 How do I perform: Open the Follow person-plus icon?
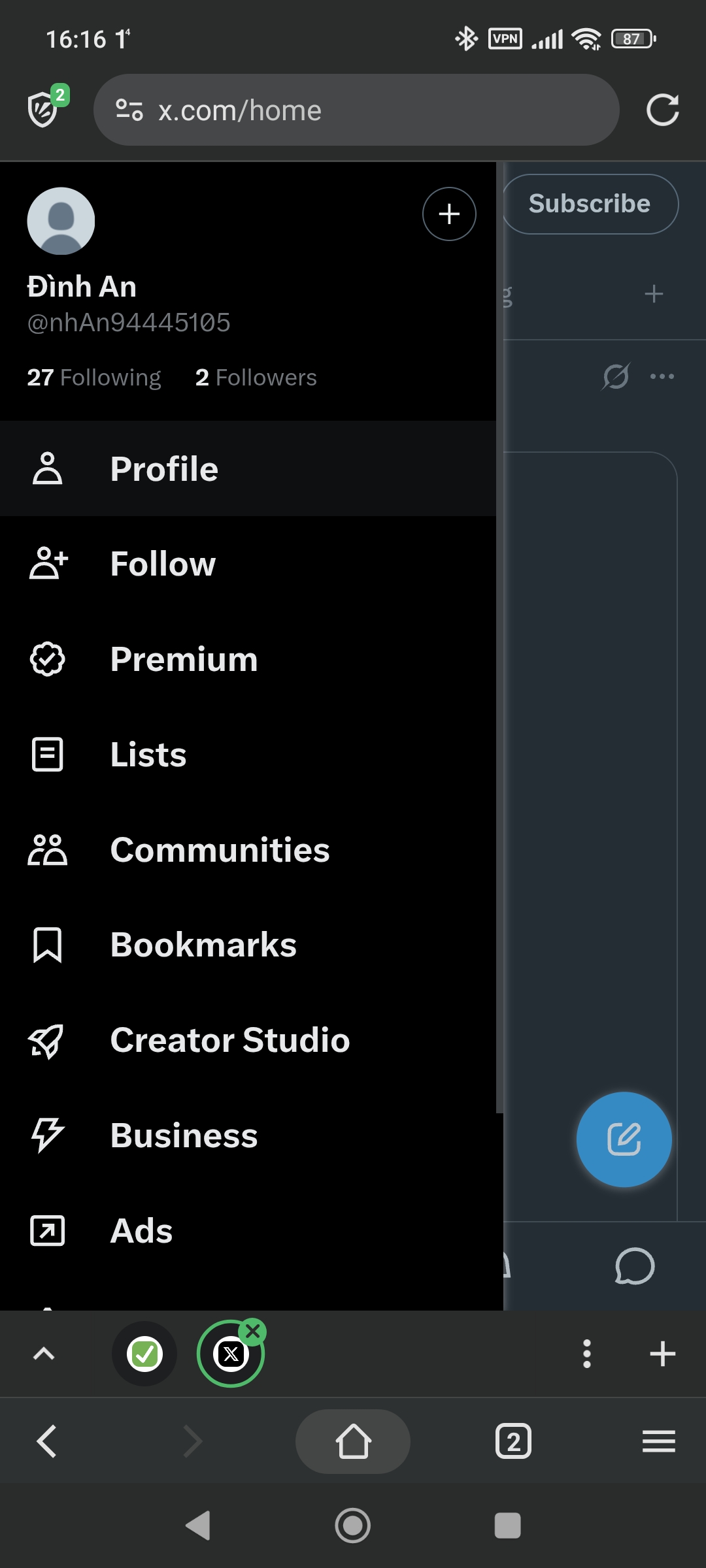click(48, 563)
